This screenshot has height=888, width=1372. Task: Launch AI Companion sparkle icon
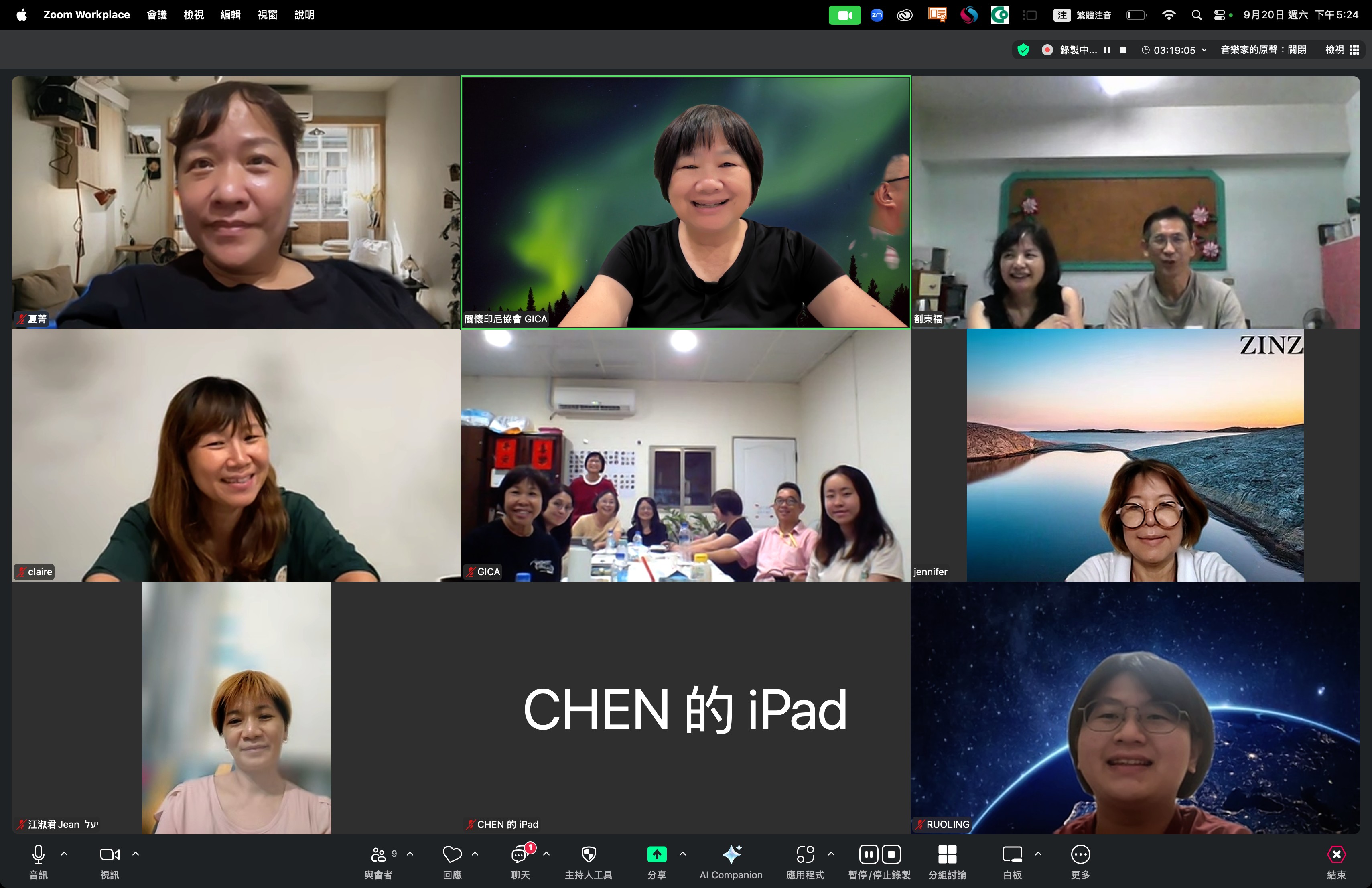pyautogui.click(x=731, y=855)
